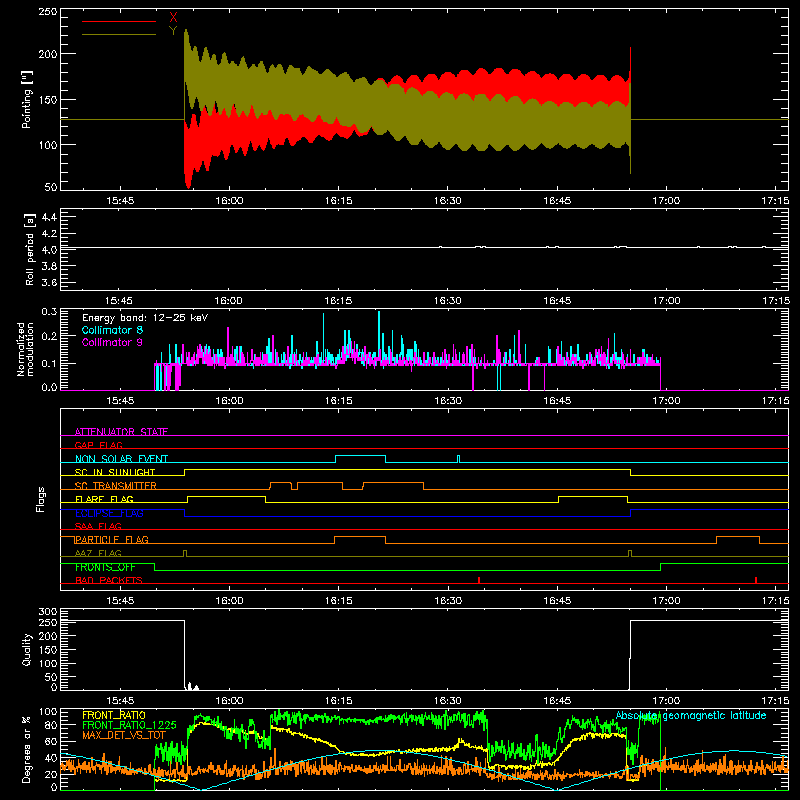This screenshot has height=800, width=800.
Task: Click the 3.6 roll period tick label
Action: [x=49, y=282]
